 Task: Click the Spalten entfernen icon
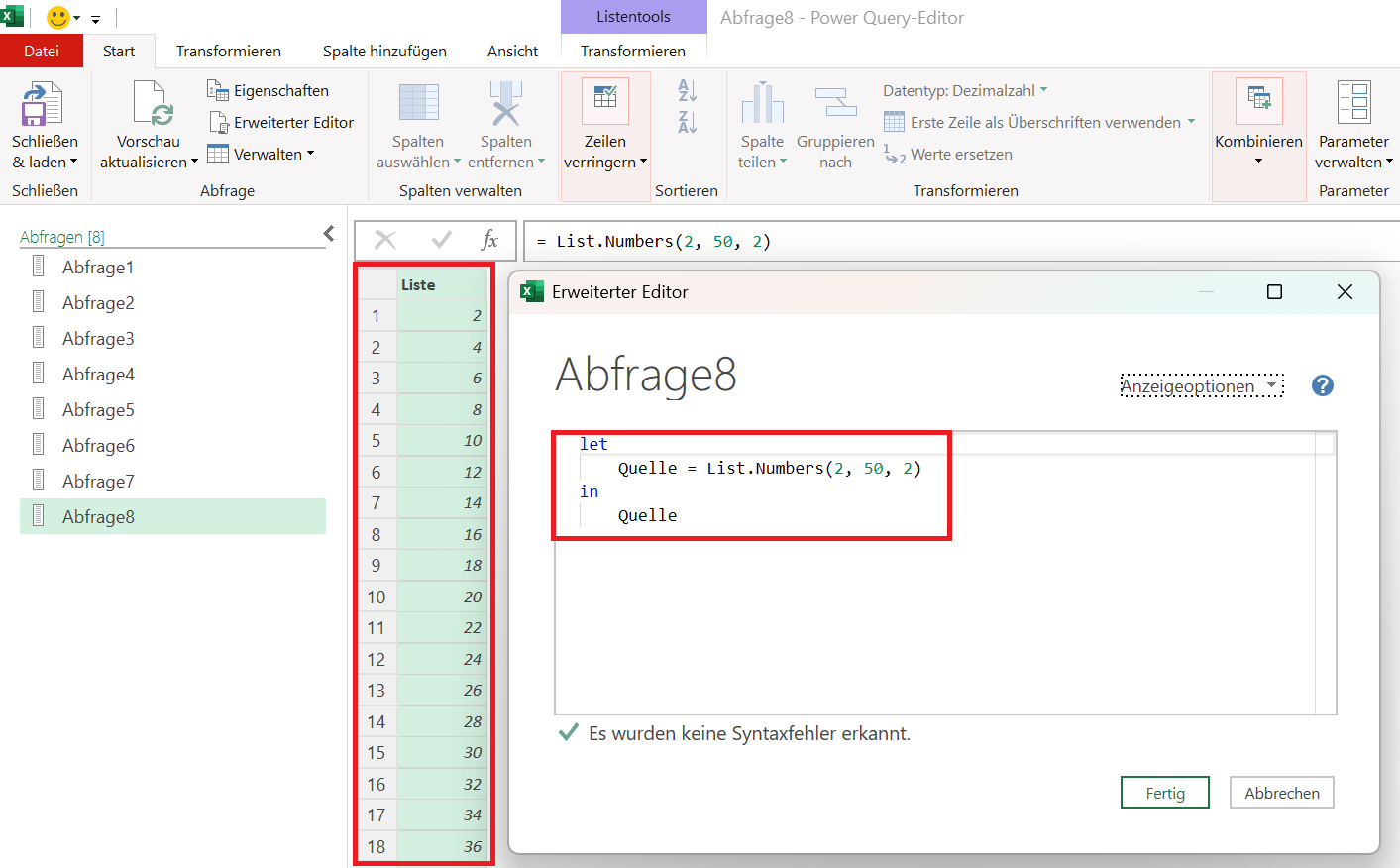[505, 103]
